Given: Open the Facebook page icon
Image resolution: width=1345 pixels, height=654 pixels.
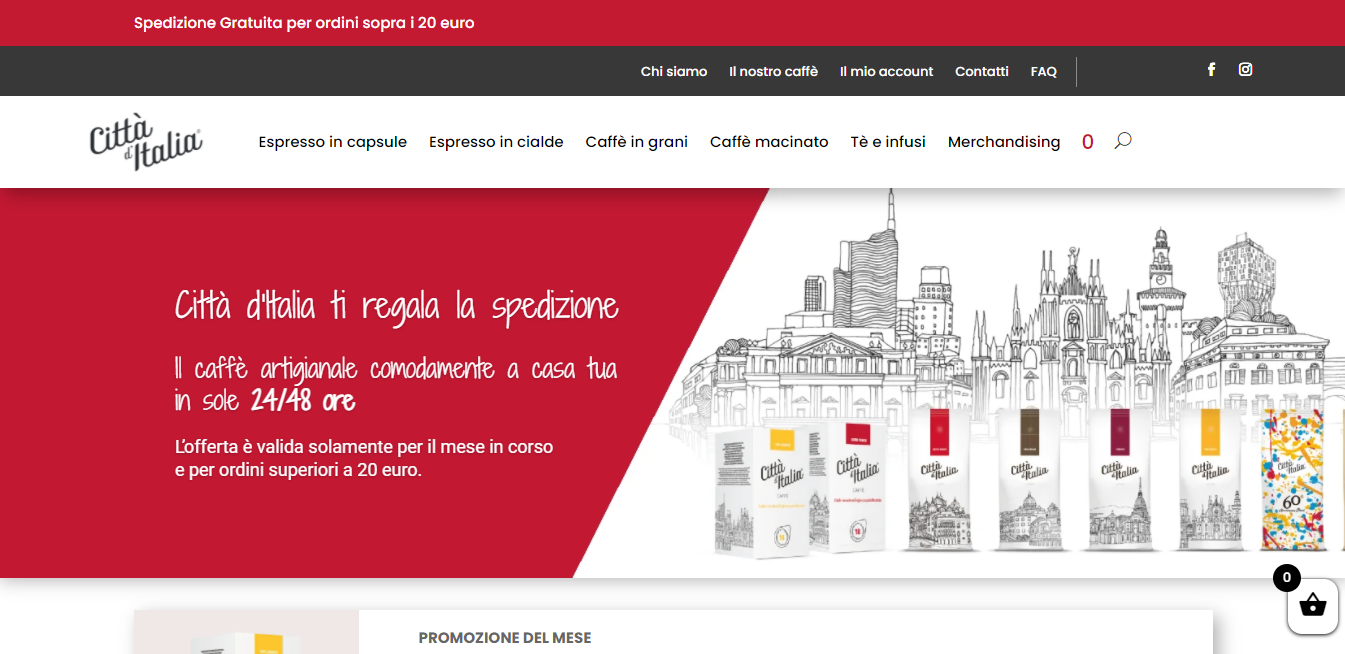Looking at the screenshot, I should 1211,70.
